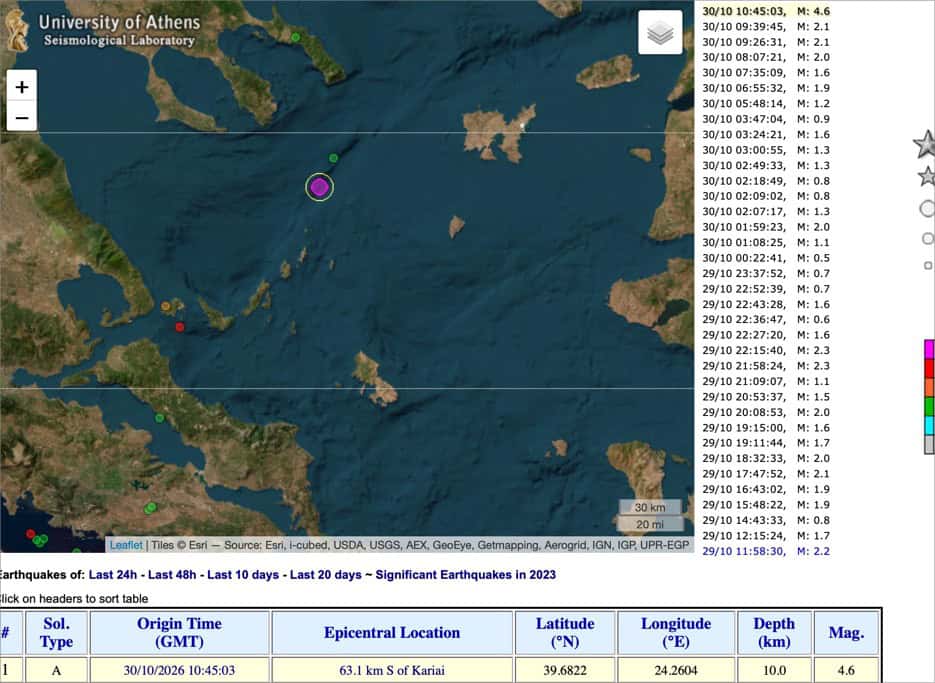935x683 pixels.
Task: Click the '63.1 km S of Kariai' table cell
Action: tap(392, 670)
